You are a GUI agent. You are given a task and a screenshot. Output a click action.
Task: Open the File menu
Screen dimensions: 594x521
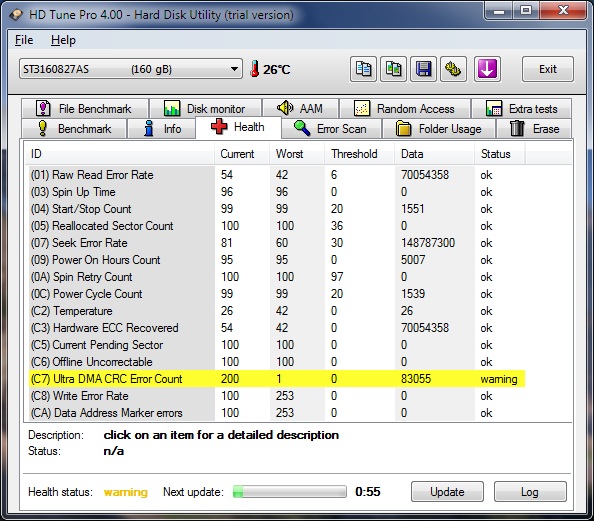click(24, 40)
